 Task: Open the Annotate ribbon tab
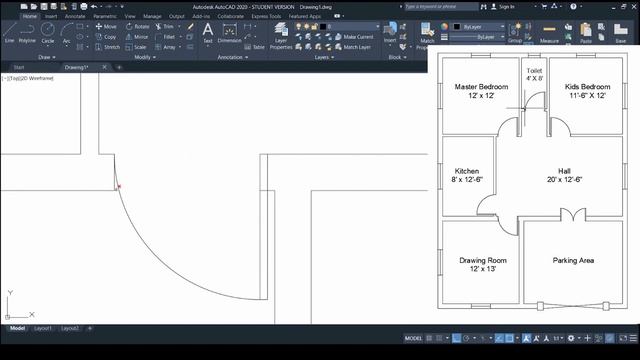[x=75, y=16]
